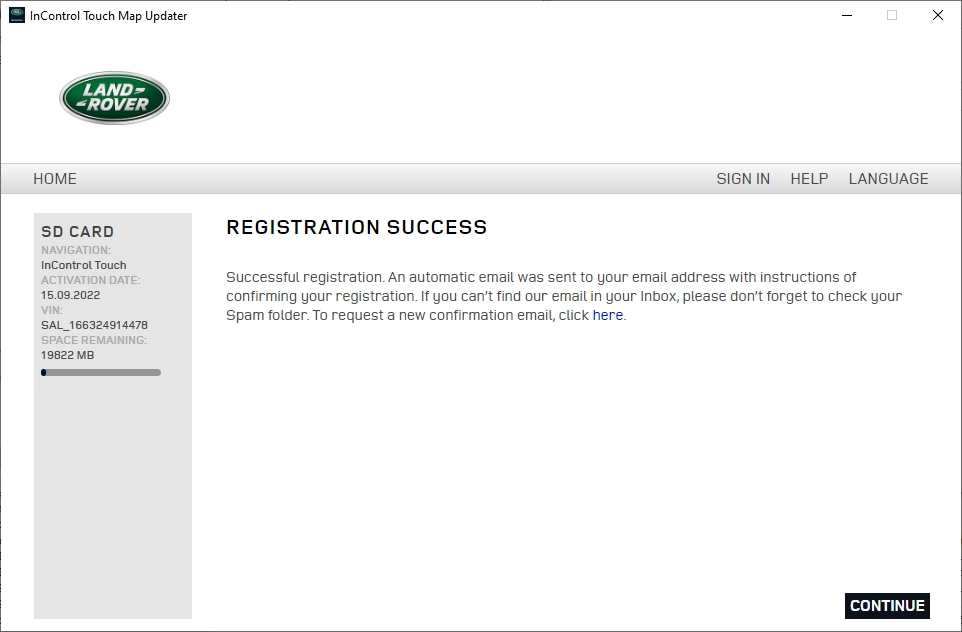The height and width of the screenshot is (632, 962).
Task: Open the SIGN IN menu item
Action: [x=743, y=179]
